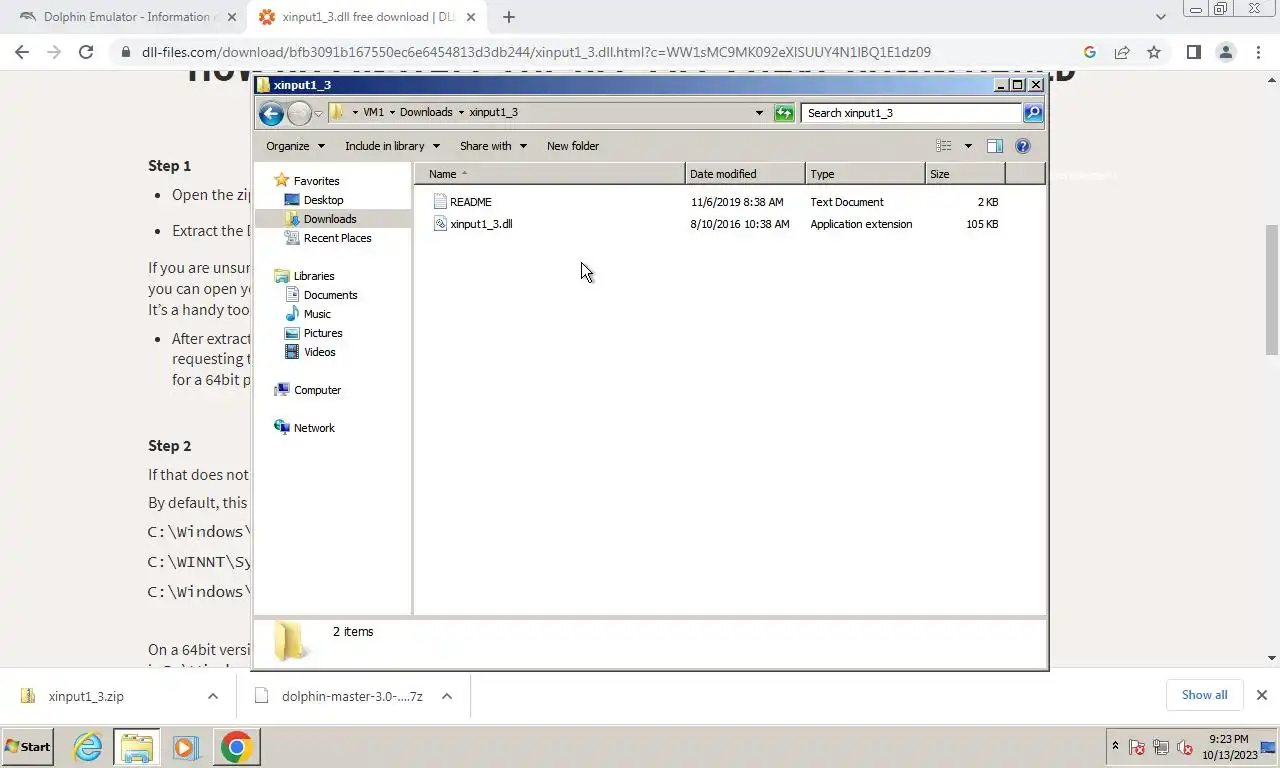Image resolution: width=1280 pixels, height=768 pixels.
Task: Show all downloads
Action: coord(1204,695)
